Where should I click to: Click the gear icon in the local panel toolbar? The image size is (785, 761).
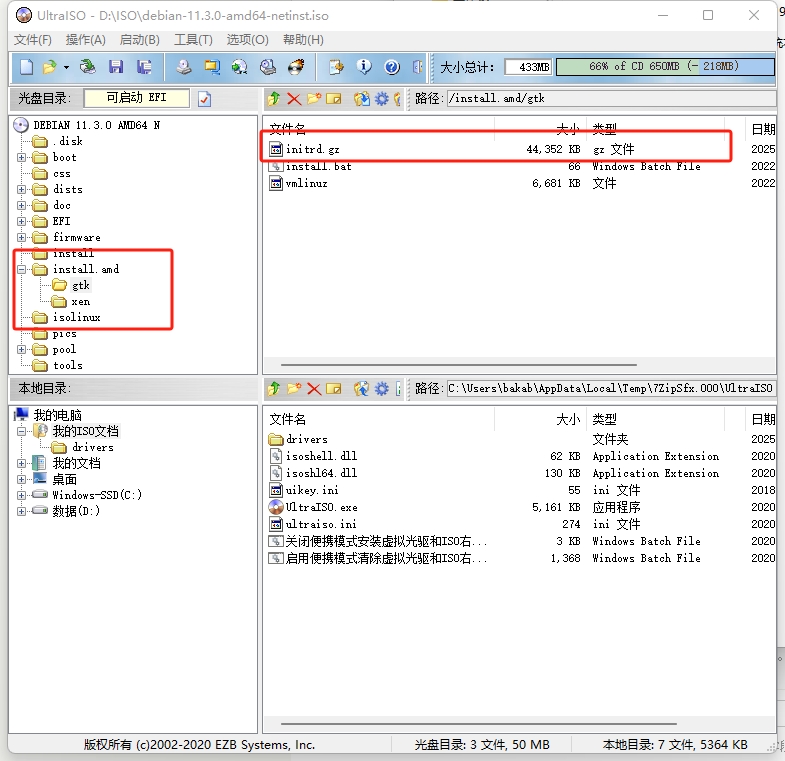pyautogui.click(x=381, y=389)
